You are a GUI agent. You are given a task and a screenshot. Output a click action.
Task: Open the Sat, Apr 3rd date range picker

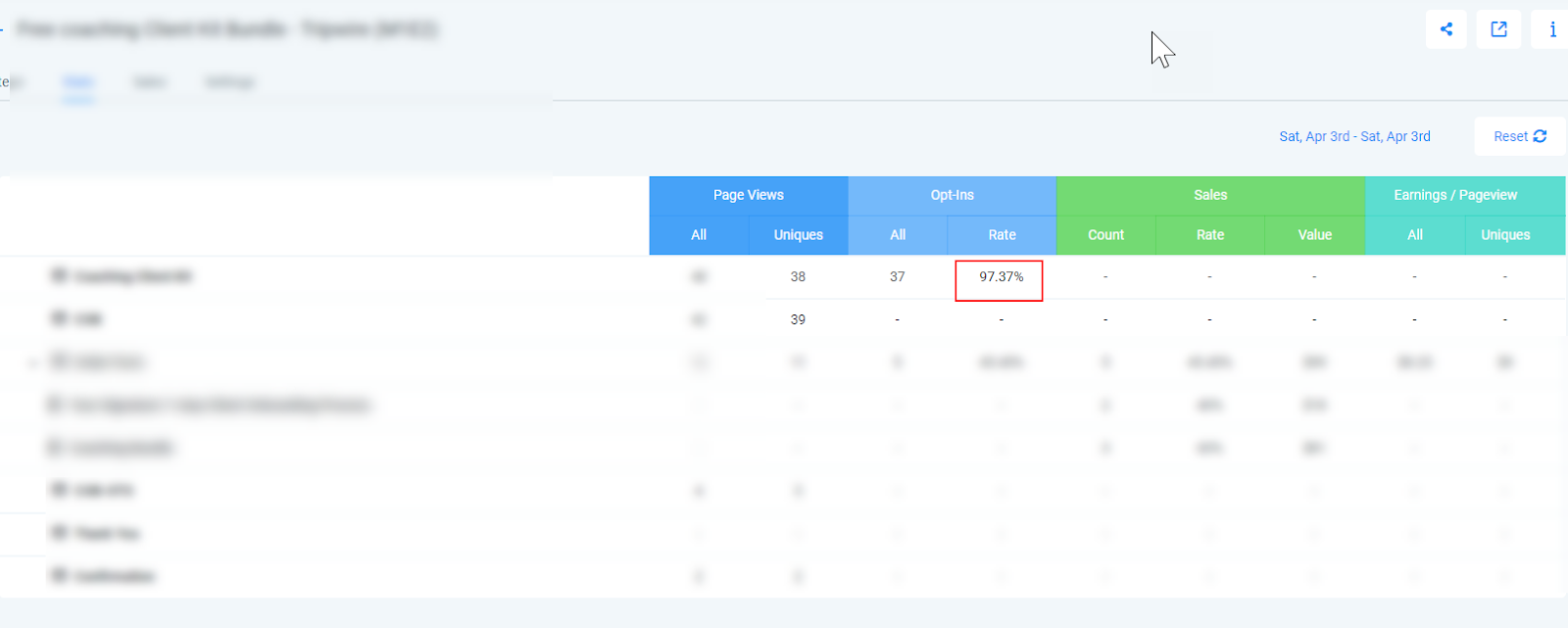[1354, 136]
